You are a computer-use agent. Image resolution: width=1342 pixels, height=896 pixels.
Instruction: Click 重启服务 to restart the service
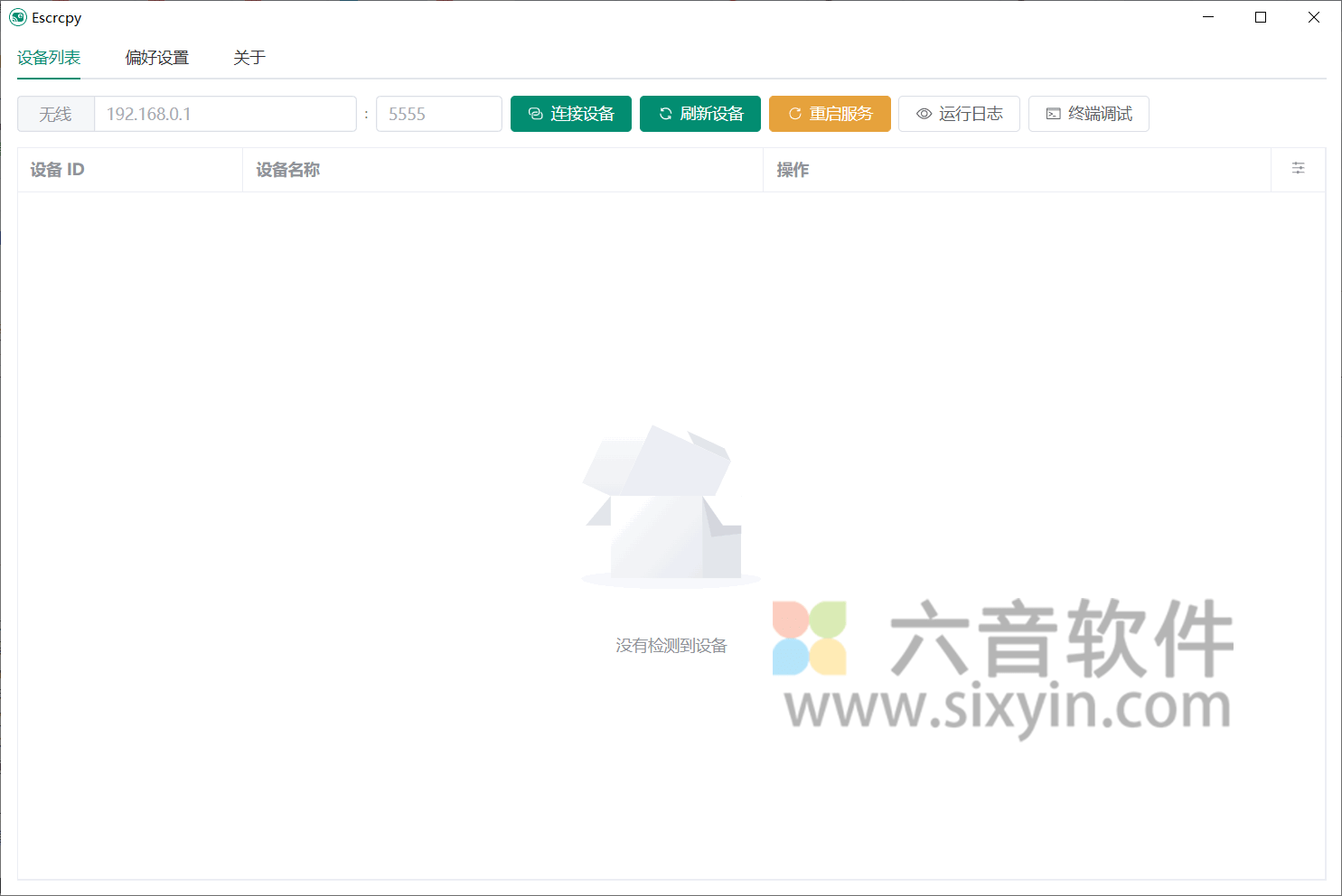pos(830,114)
